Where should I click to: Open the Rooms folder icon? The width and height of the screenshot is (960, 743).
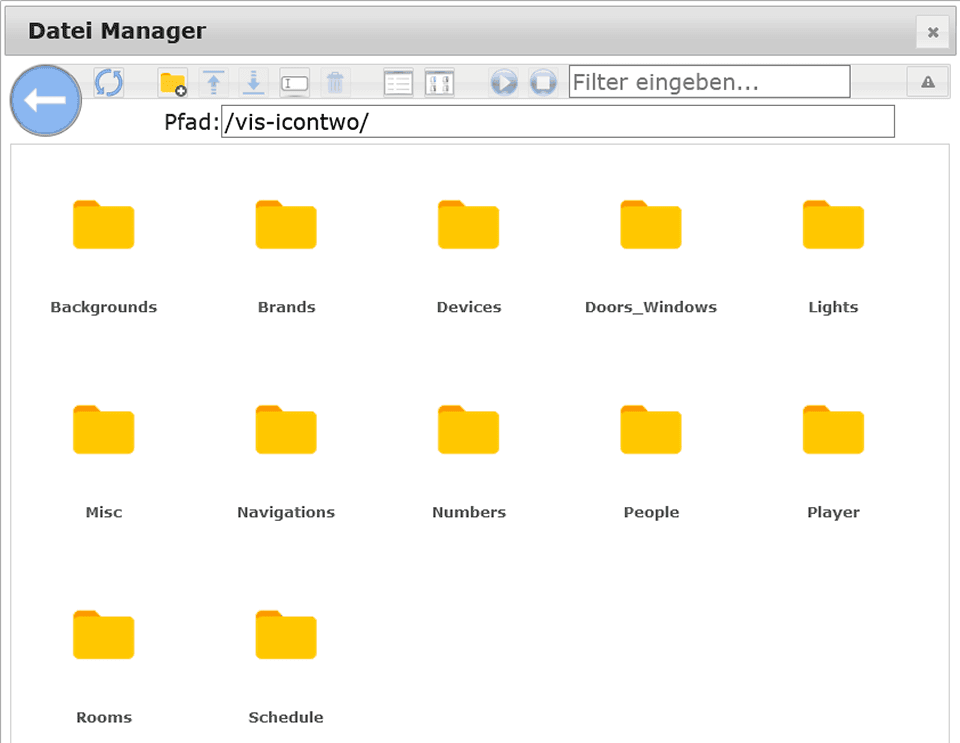pos(103,635)
